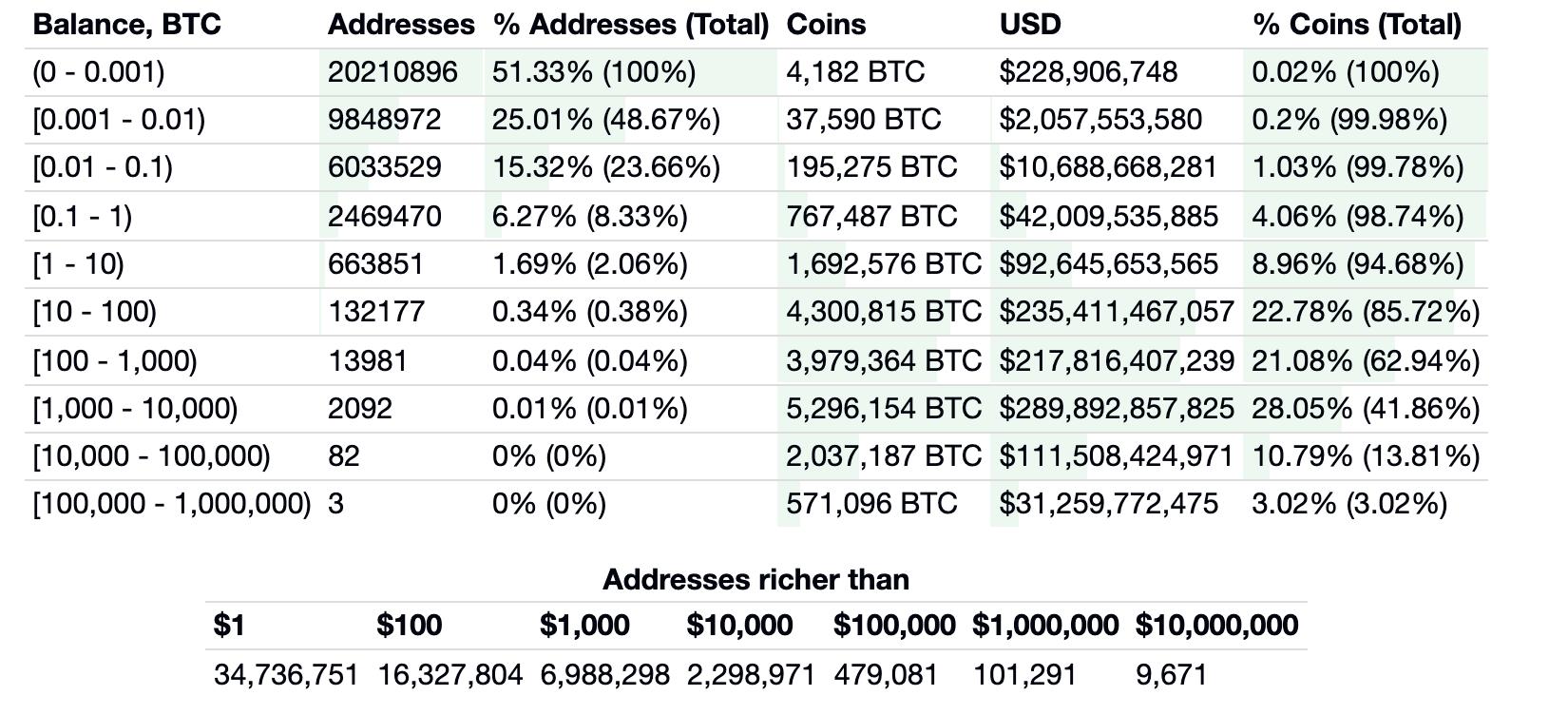Click the (0 - 0.001) balance row label
Image resolution: width=1568 pixels, height=715 pixels.
(x=99, y=72)
